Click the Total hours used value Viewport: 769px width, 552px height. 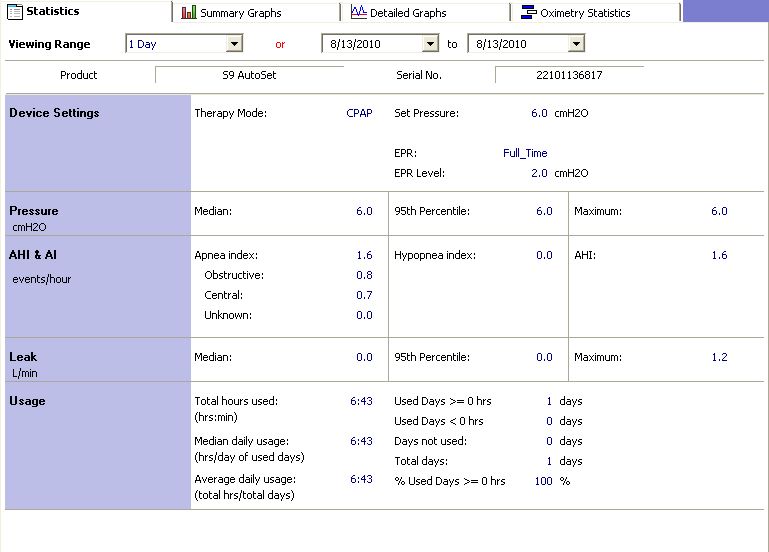tap(361, 401)
